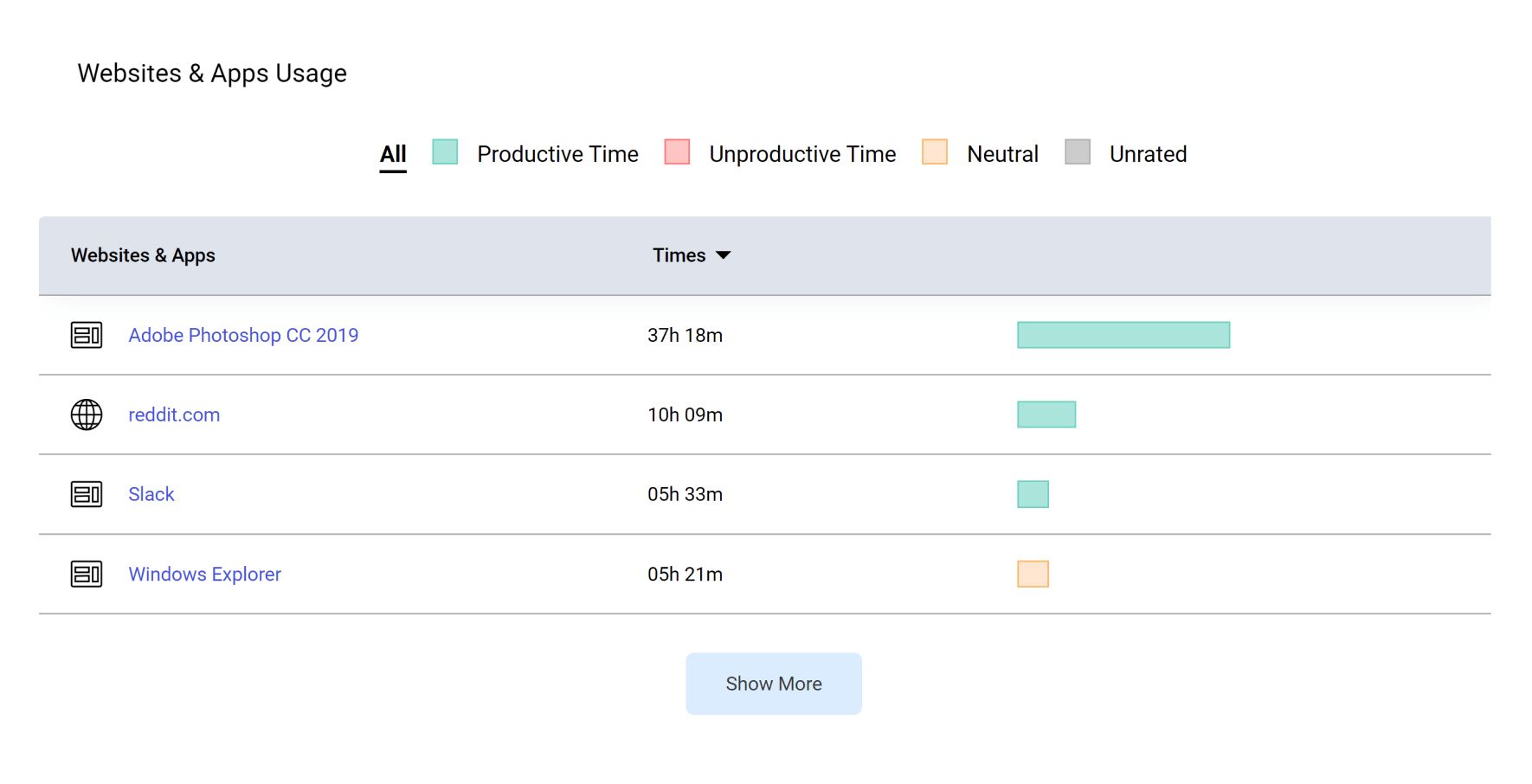The image size is (1532, 784).
Task: Click the Windows Explorer app icon
Action: click(87, 574)
